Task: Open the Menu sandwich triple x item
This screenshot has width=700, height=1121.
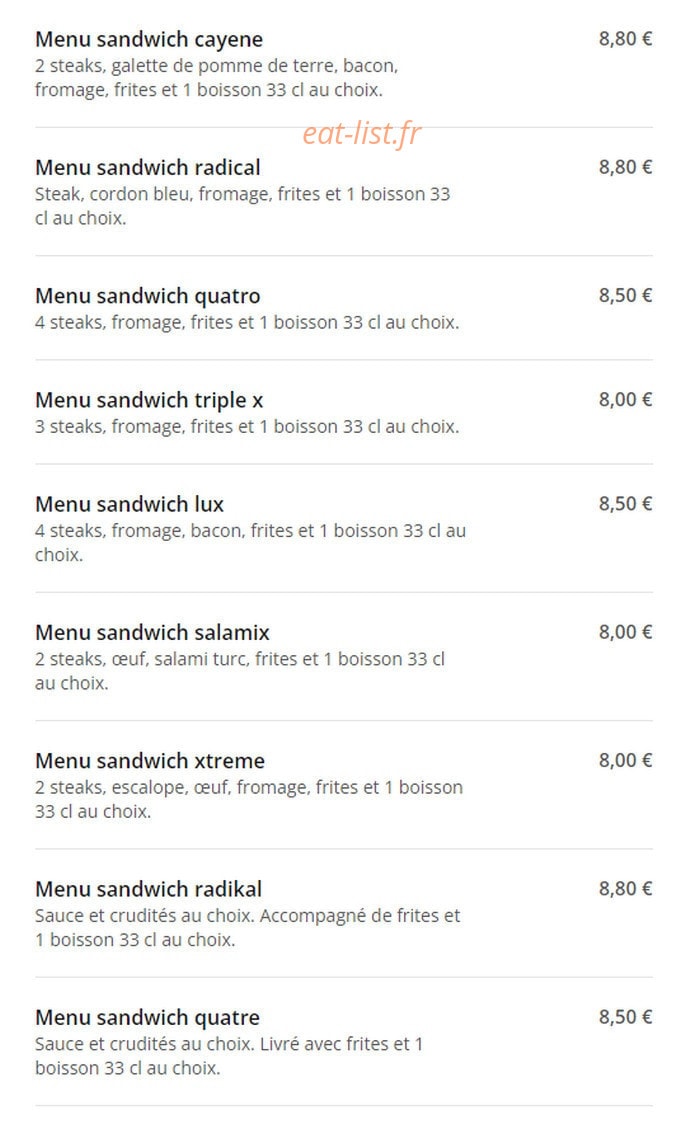Action: pos(149,400)
